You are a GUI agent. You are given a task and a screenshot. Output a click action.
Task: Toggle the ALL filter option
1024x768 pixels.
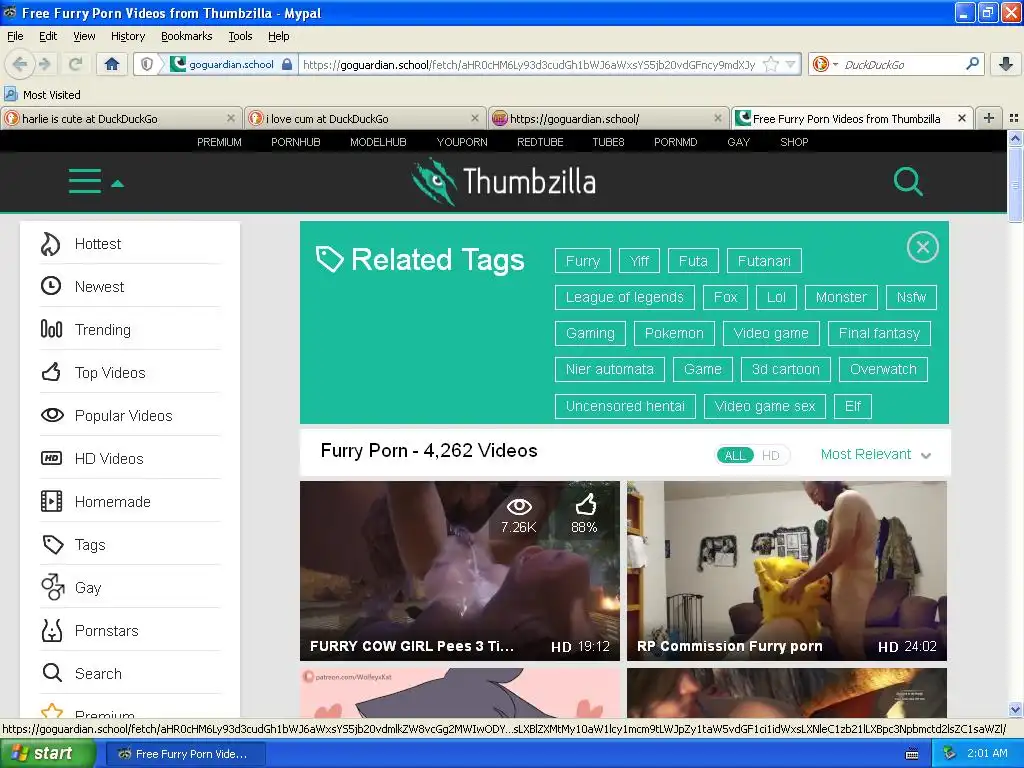click(735, 455)
